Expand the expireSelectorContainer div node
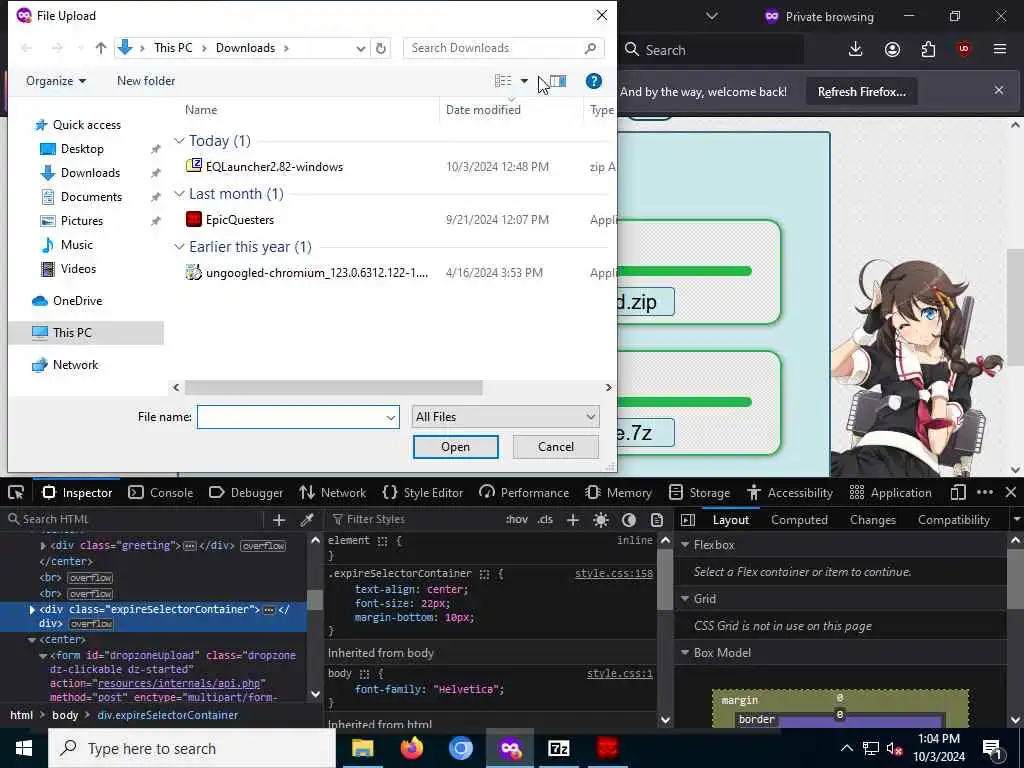The height and width of the screenshot is (768, 1024). (32, 609)
